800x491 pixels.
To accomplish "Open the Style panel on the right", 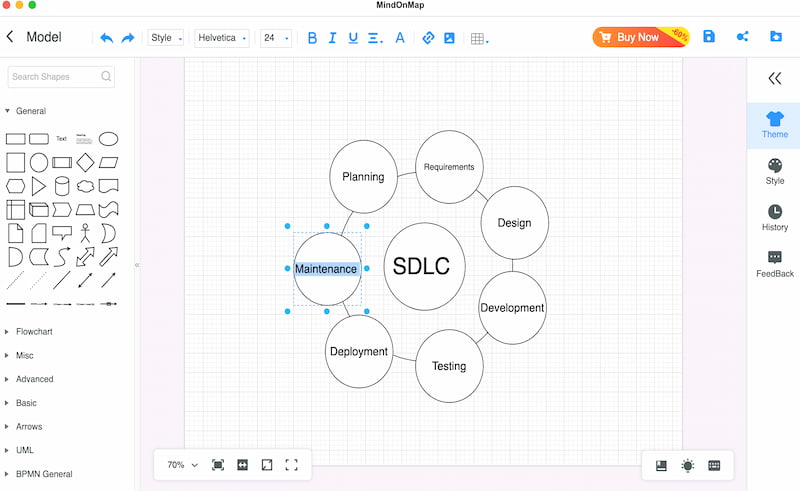I will coord(774,171).
